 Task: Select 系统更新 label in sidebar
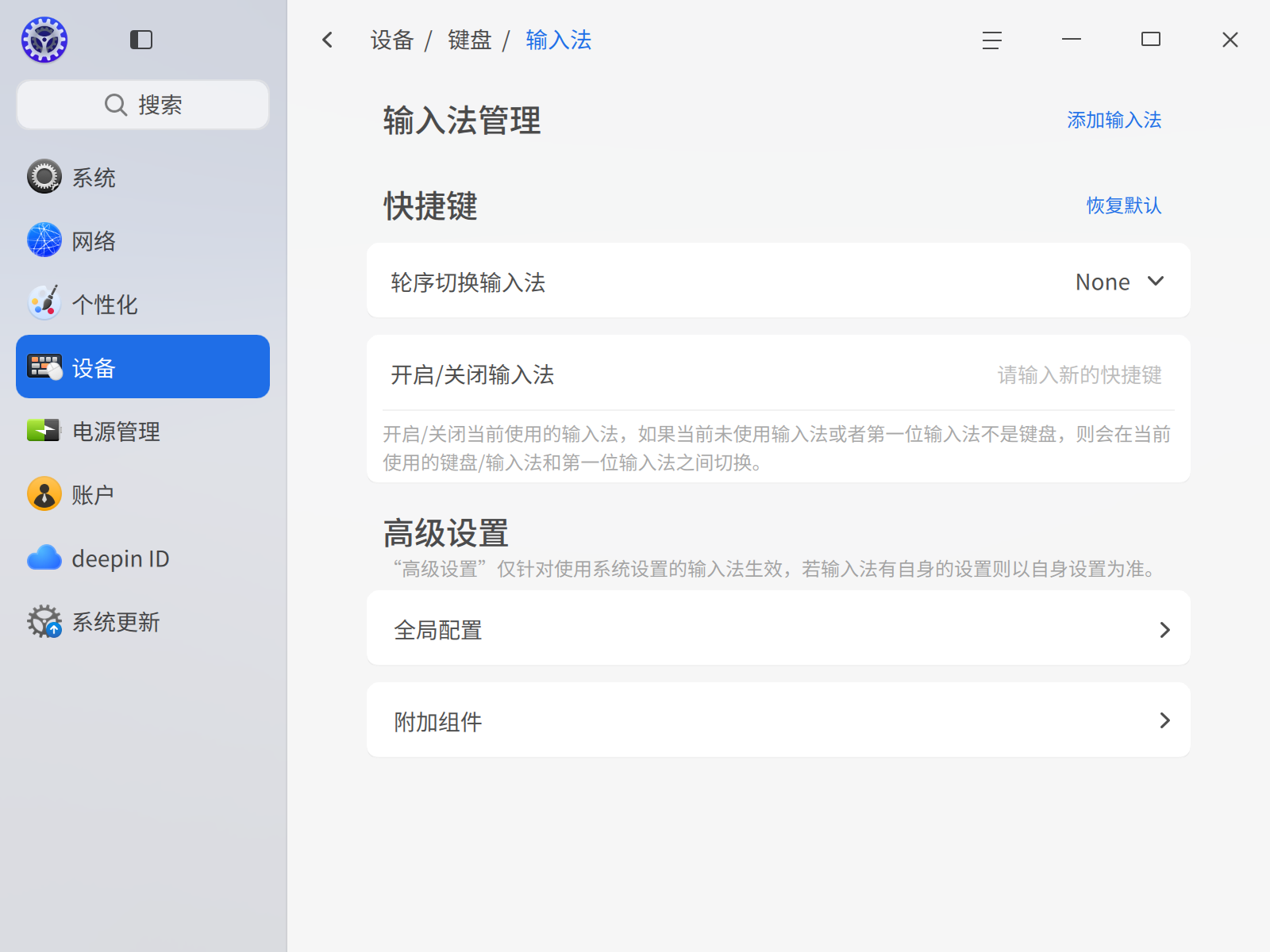[x=117, y=622]
